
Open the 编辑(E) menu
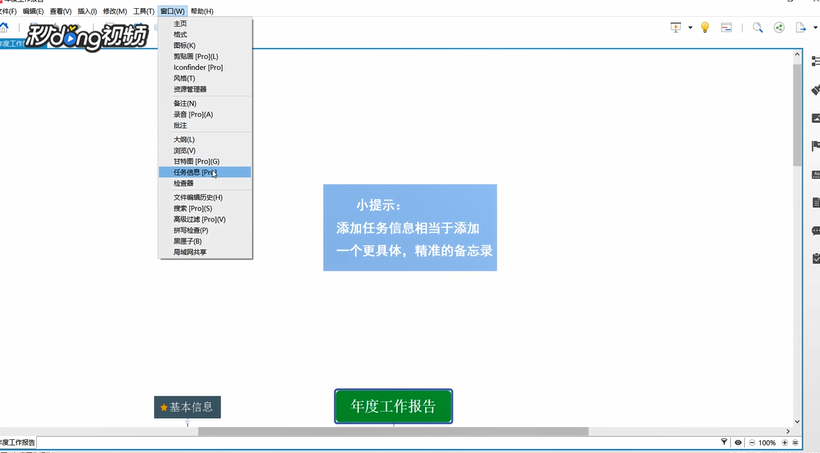click(x=33, y=11)
